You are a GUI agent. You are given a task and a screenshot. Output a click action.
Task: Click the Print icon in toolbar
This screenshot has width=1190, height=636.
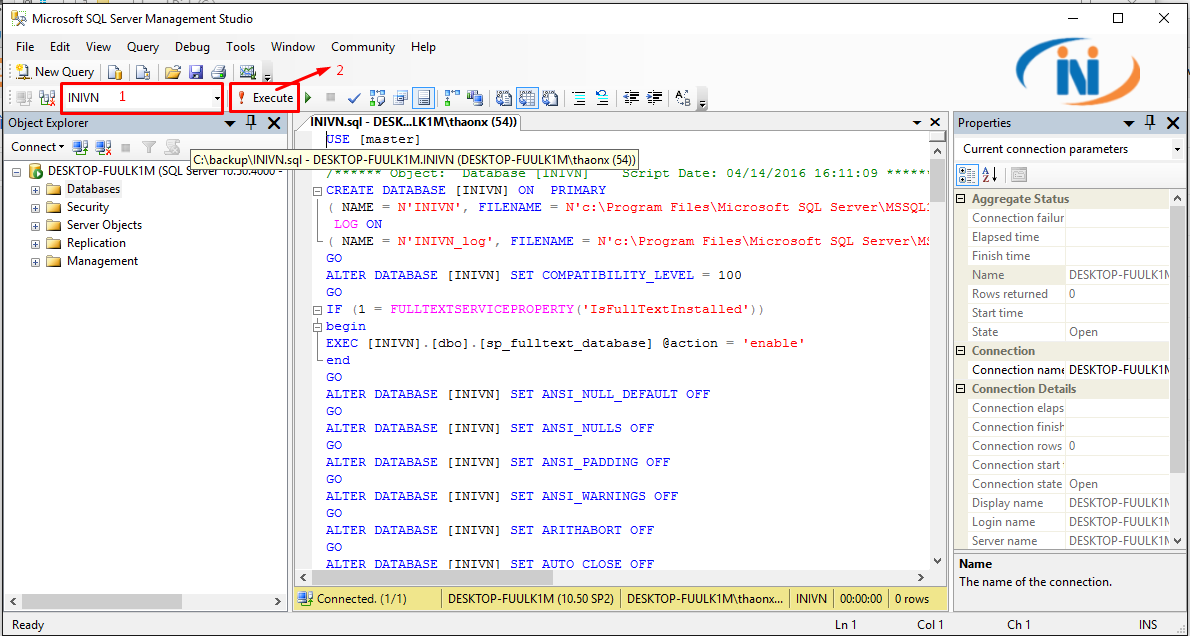coord(219,72)
